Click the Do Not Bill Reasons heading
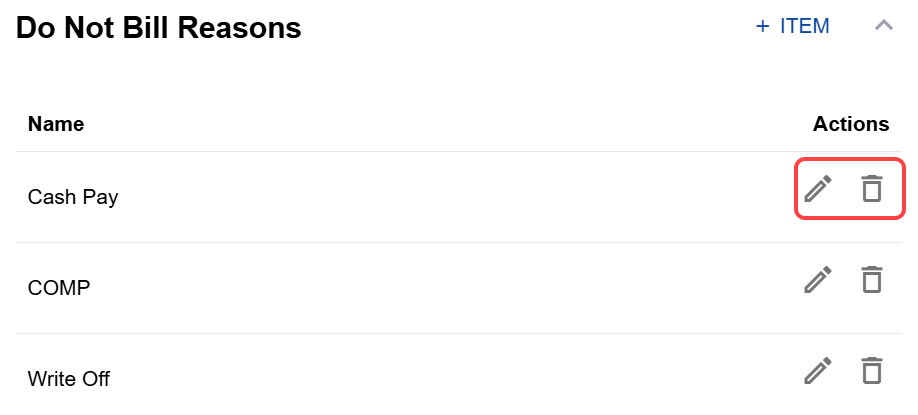This screenshot has width=918, height=415. [x=159, y=28]
